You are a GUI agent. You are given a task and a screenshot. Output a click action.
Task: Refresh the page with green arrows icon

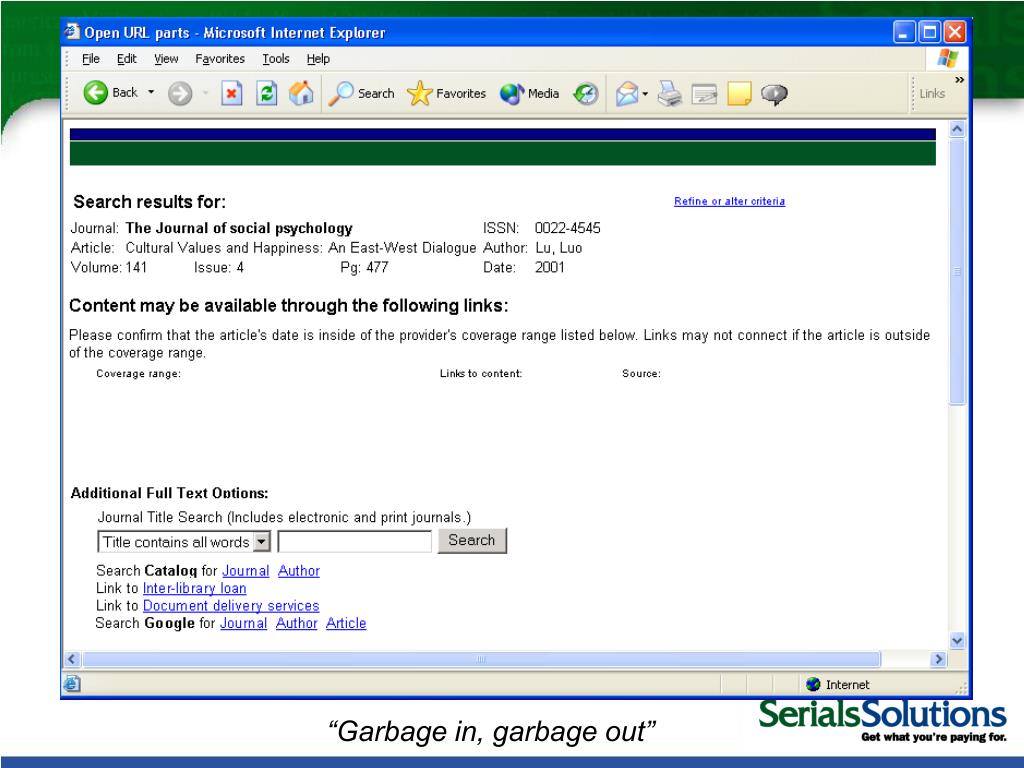coord(266,93)
